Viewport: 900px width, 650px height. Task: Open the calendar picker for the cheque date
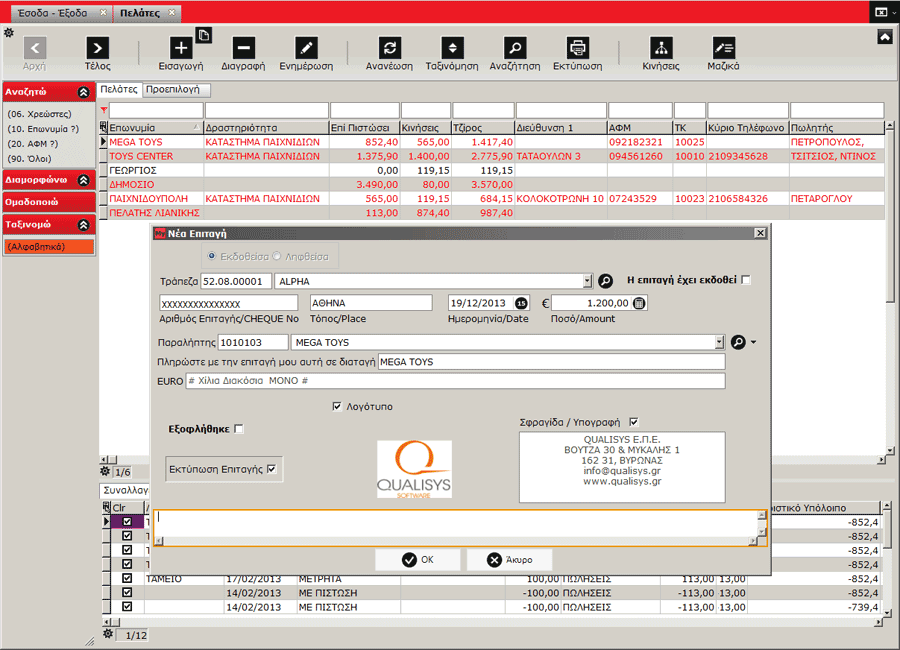tap(521, 303)
